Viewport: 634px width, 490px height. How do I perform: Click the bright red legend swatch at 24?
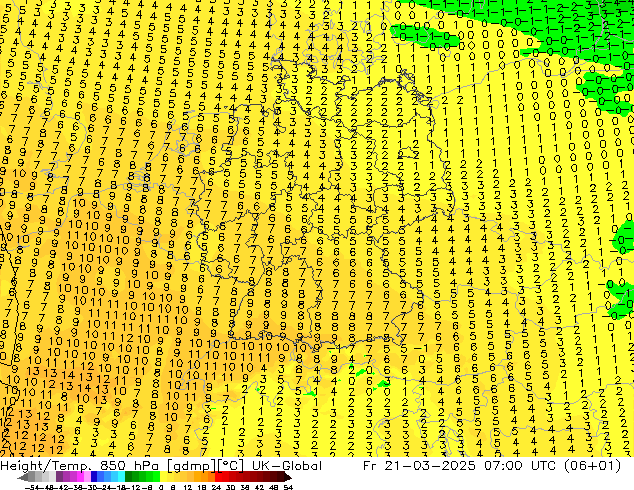(x=218, y=477)
